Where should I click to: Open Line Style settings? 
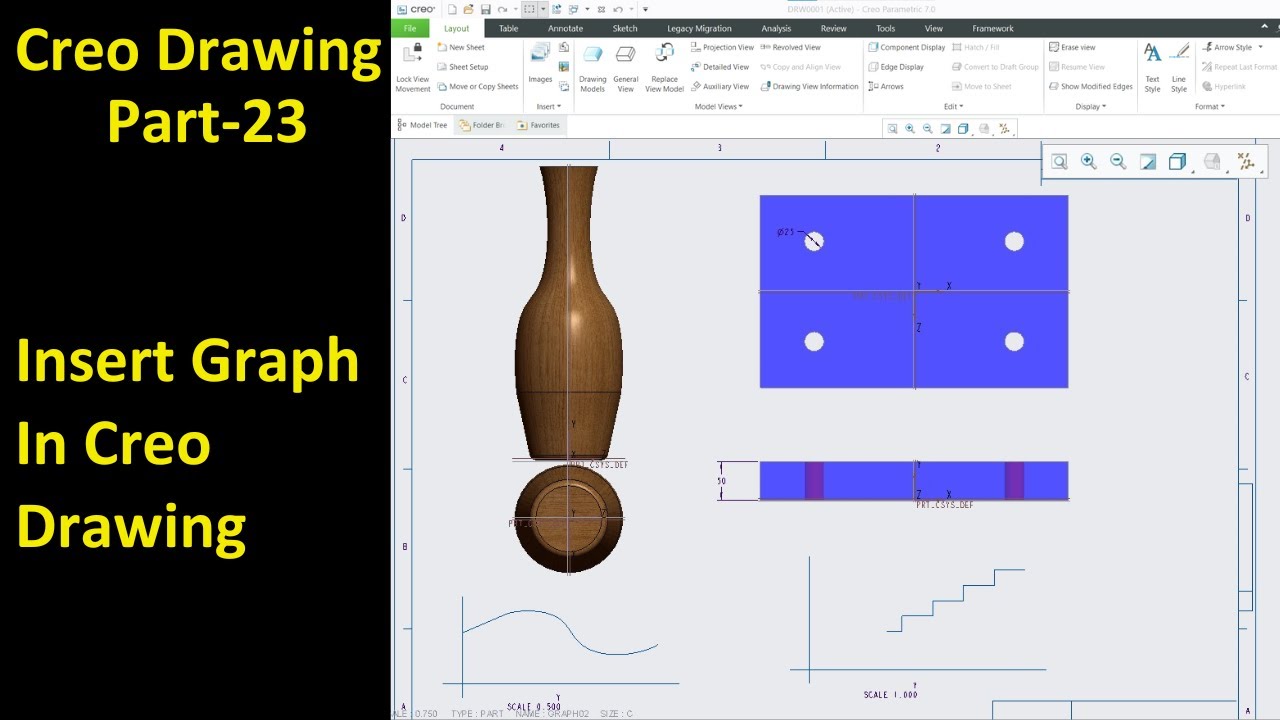coord(1179,68)
